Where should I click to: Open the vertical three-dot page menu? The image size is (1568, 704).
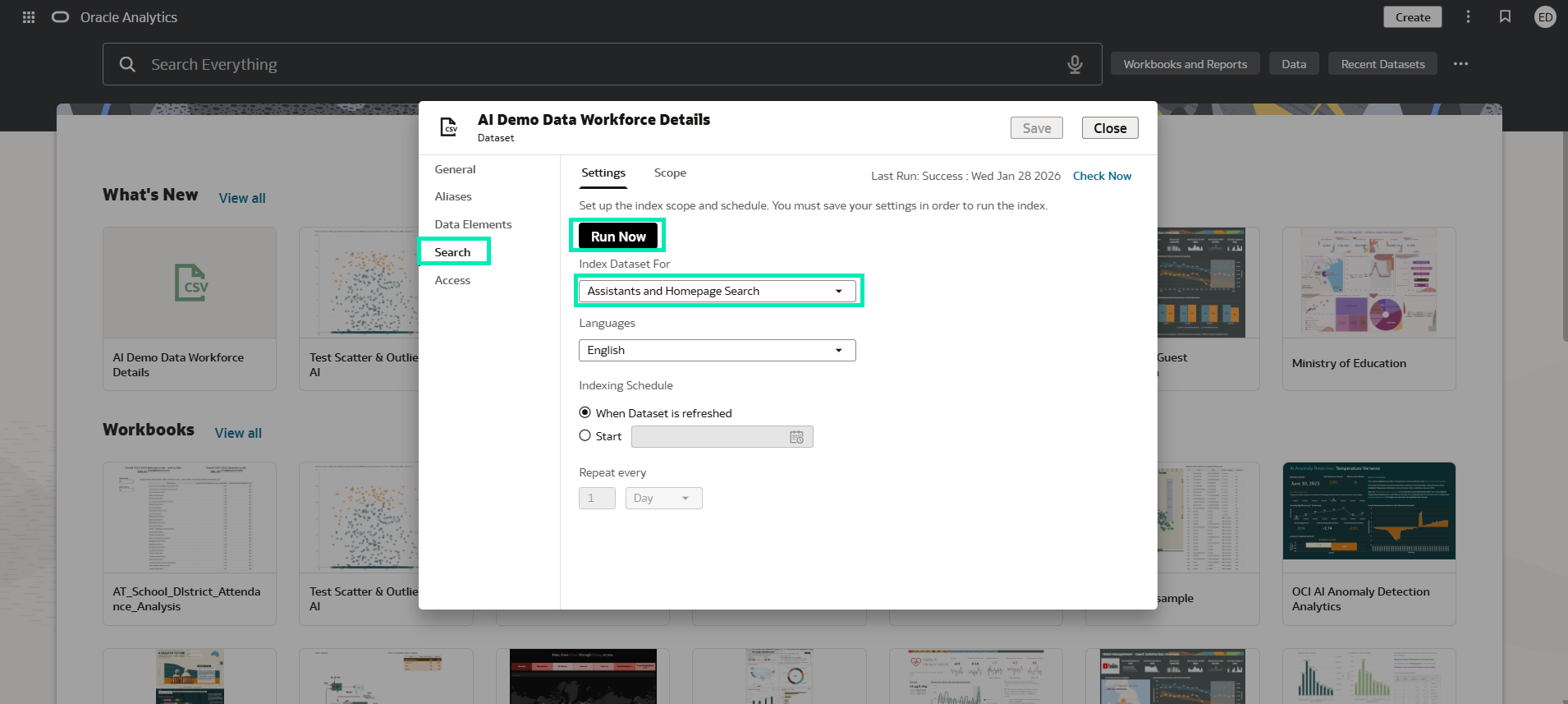coord(1468,17)
